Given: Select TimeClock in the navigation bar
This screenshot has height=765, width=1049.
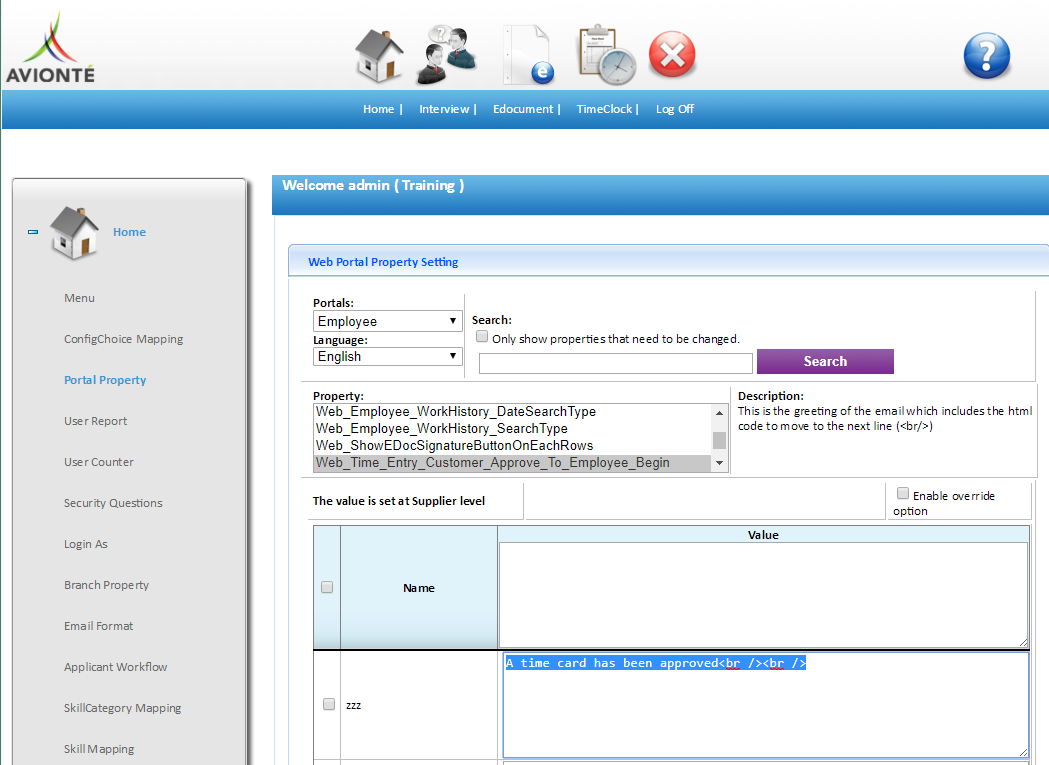Looking at the screenshot, I should pyautogui.click(x=604, y=109).
